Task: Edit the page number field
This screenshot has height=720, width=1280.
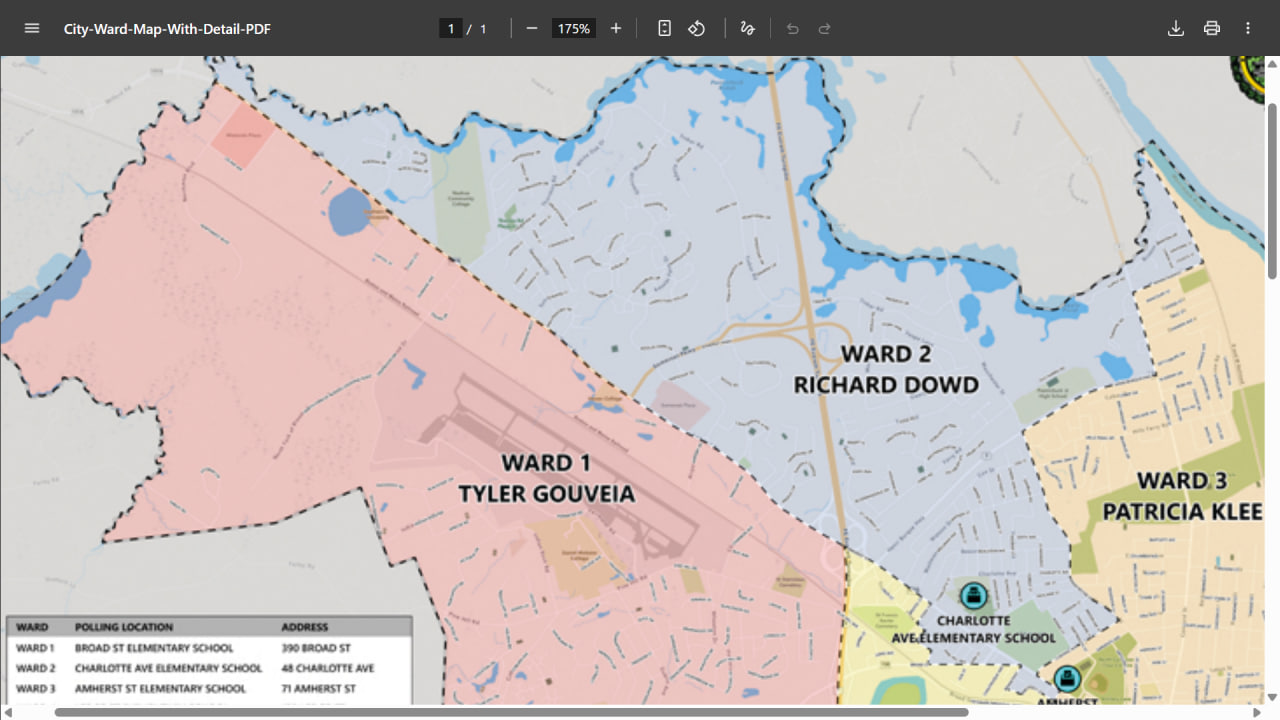Action: click(450, 28)
